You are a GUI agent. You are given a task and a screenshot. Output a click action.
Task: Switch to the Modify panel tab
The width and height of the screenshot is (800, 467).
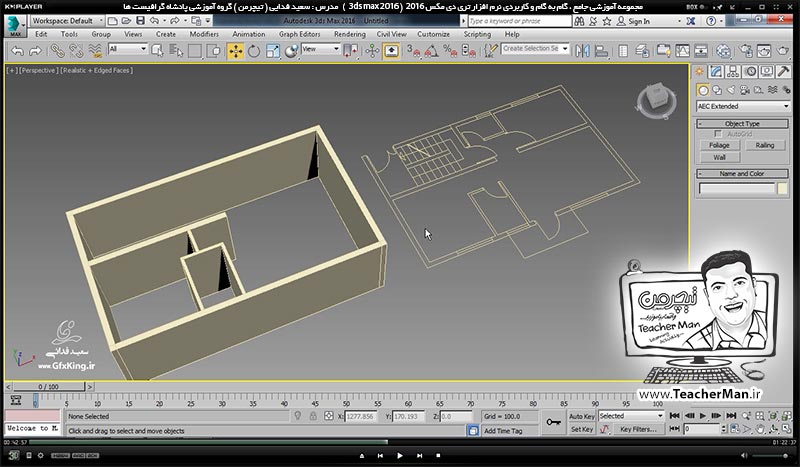[716, 71]
